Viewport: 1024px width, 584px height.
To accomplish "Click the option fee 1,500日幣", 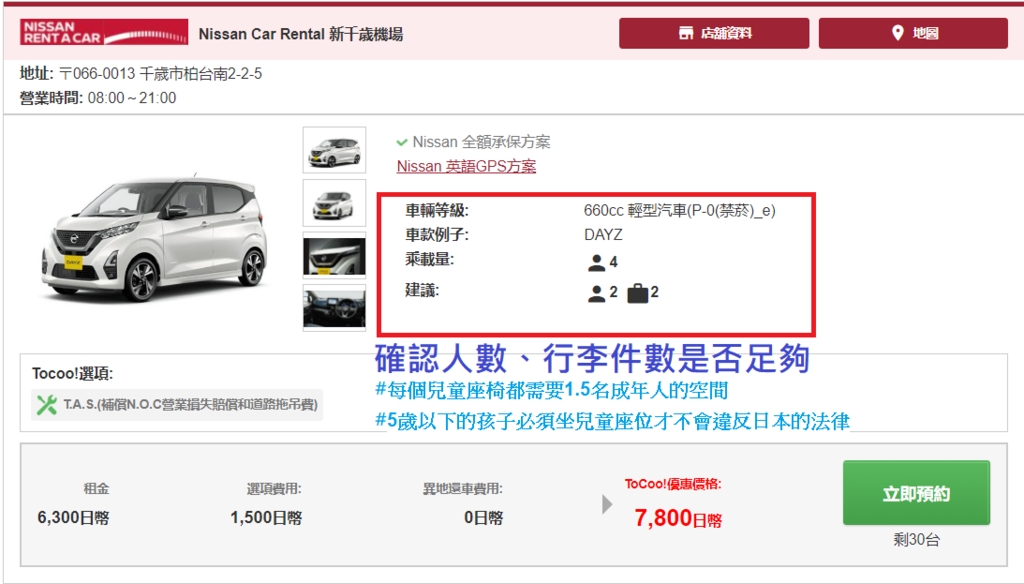I will point(266,518).
